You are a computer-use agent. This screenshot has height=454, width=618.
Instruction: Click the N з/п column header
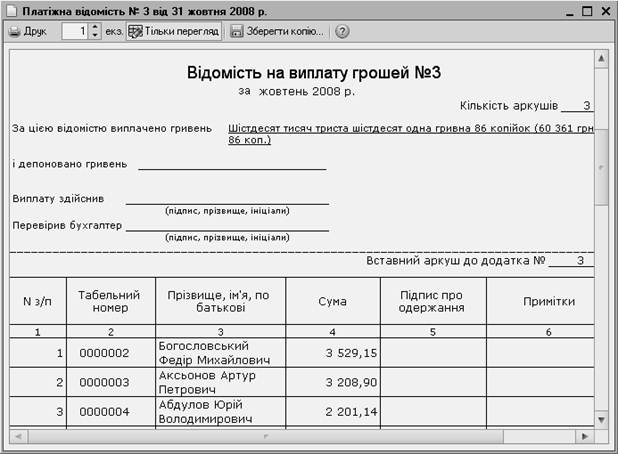(x=37, y=301)
